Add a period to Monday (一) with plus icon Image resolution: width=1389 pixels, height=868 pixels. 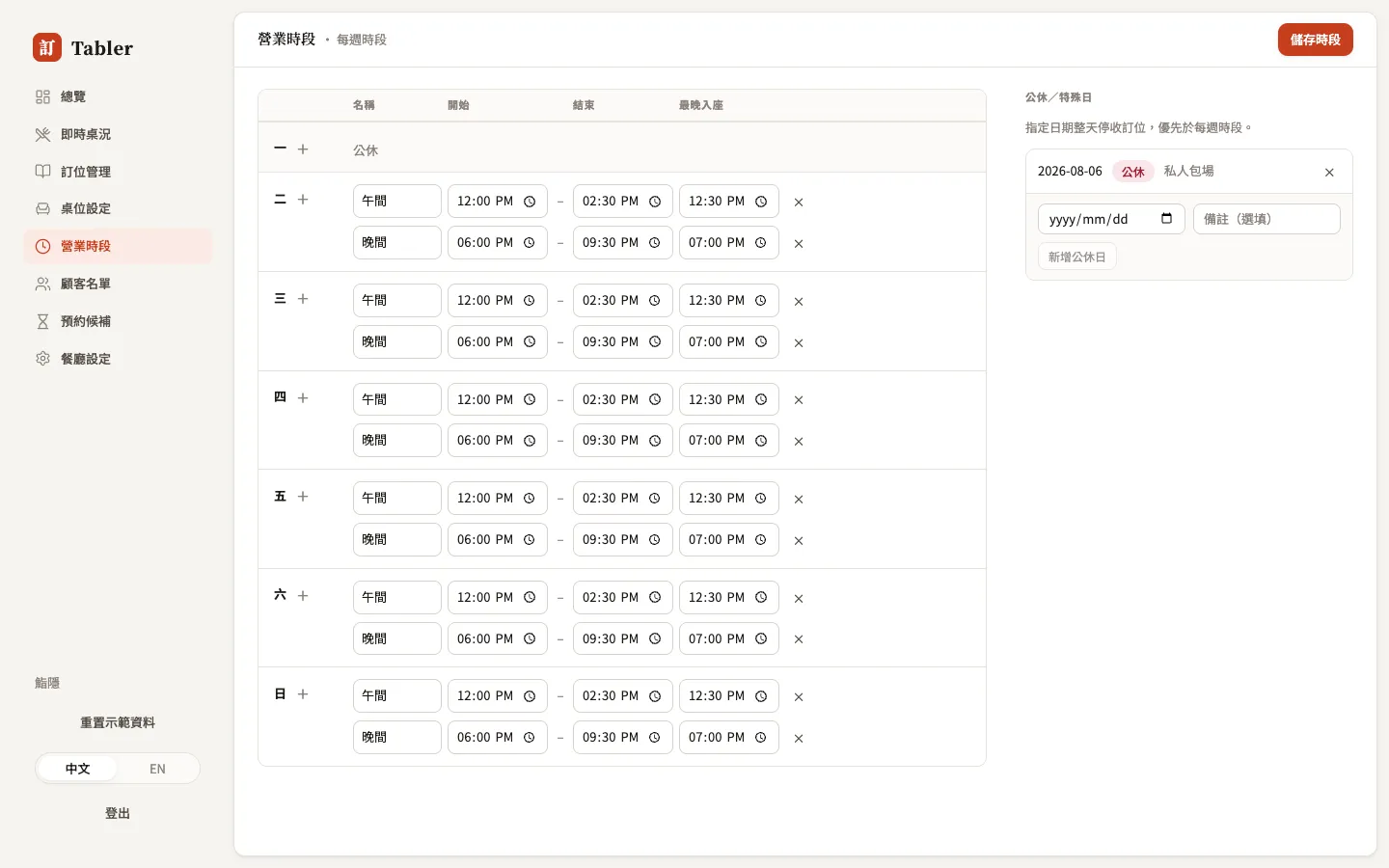tap(303, 149)
